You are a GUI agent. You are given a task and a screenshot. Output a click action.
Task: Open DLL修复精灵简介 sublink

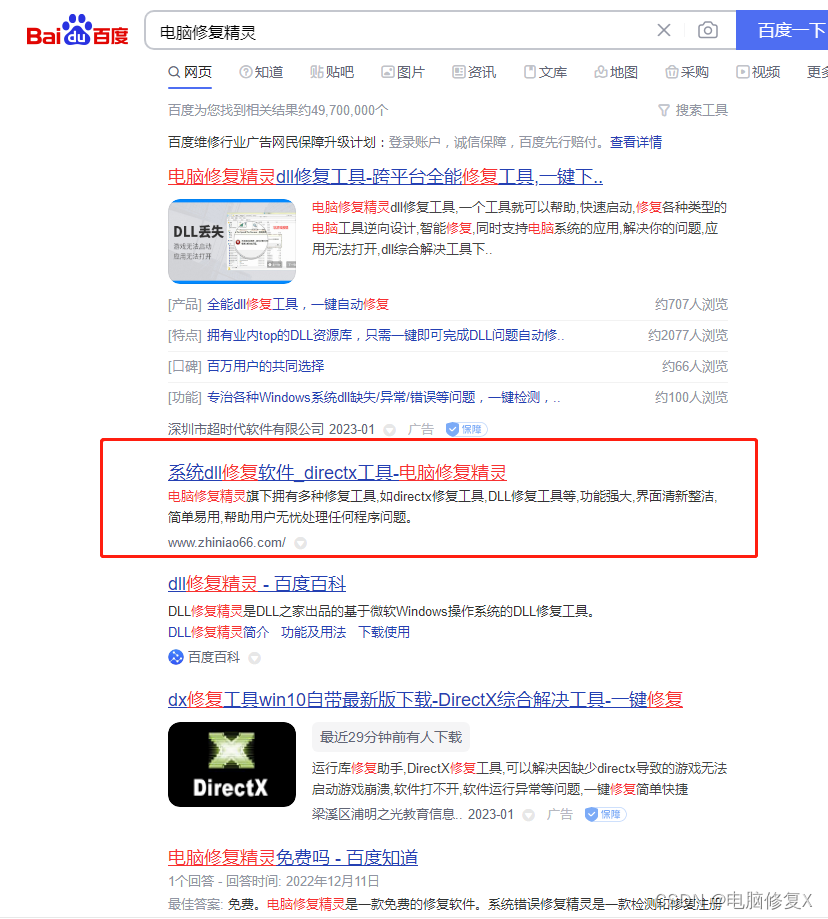[x=219, y=632]
